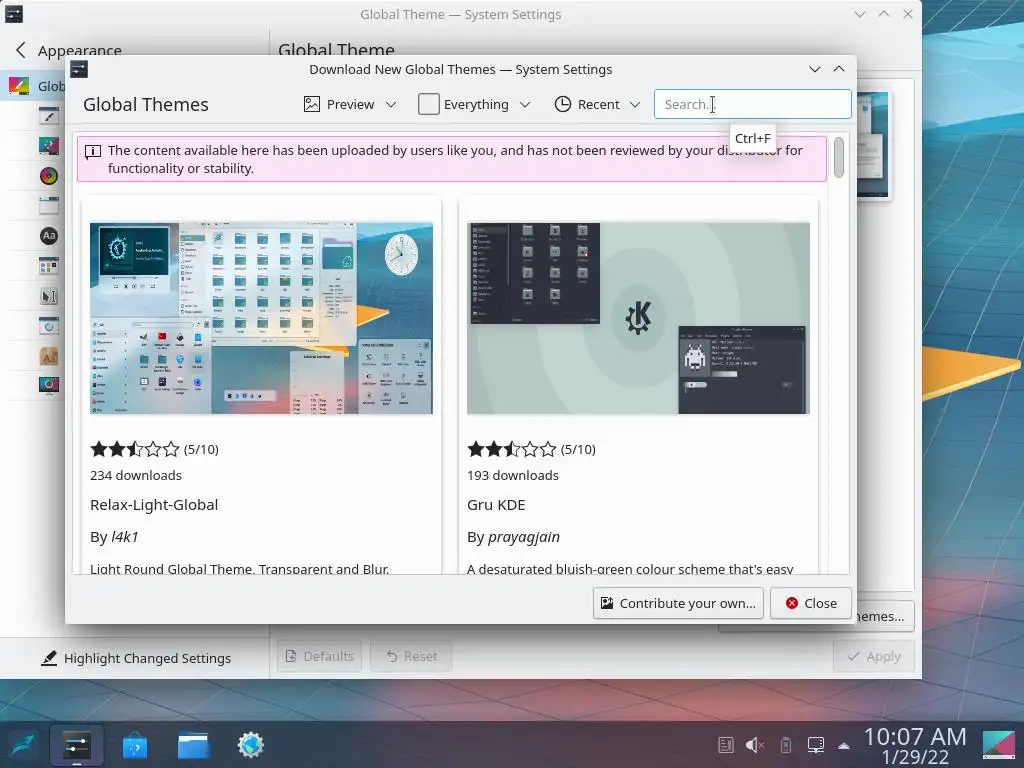Click the 234 downloads text
The height and width of the screenshot is (768, 1024).
(136, 475)
